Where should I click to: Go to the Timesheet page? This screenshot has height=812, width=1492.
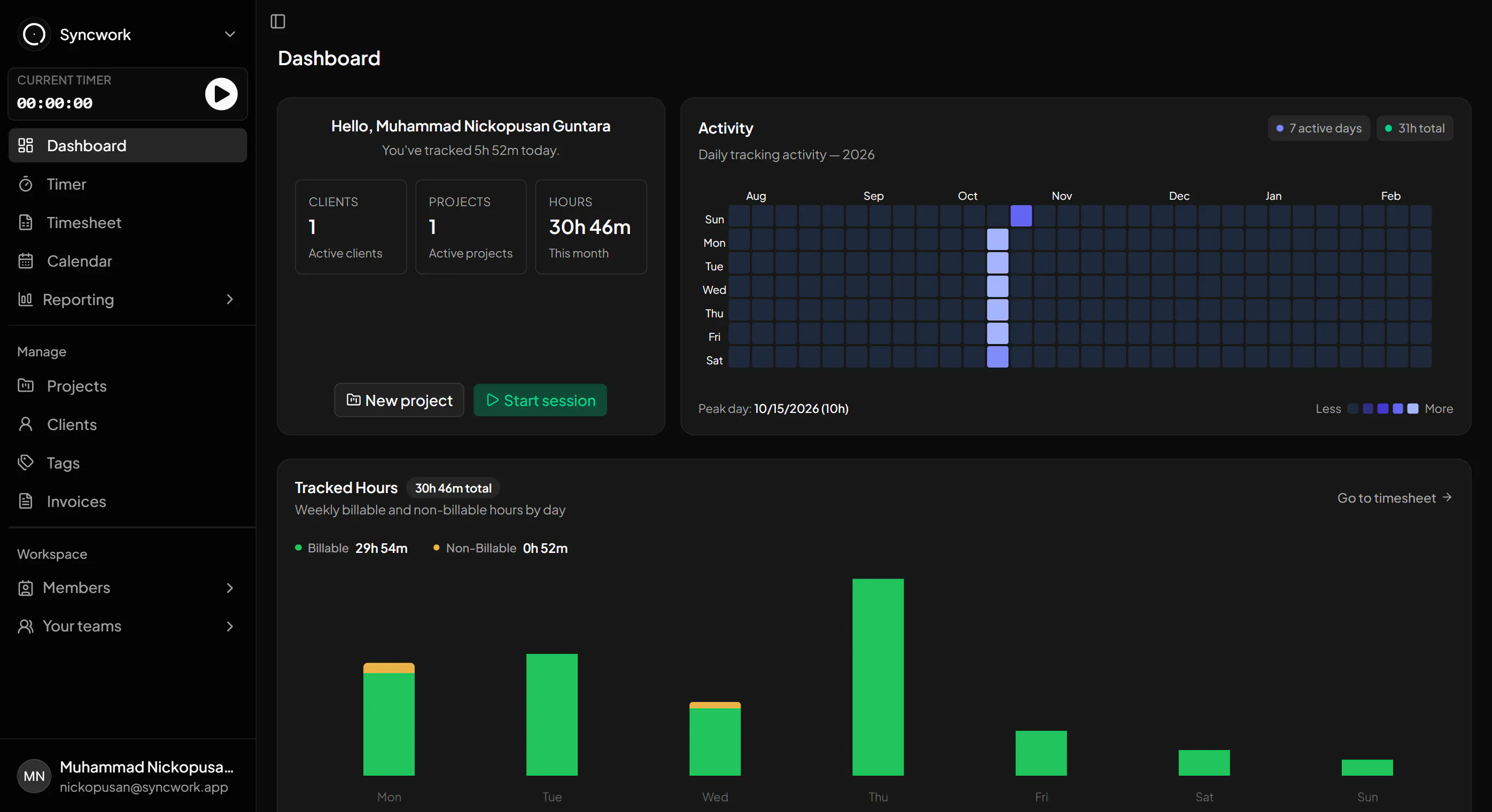tap(128, 222)
